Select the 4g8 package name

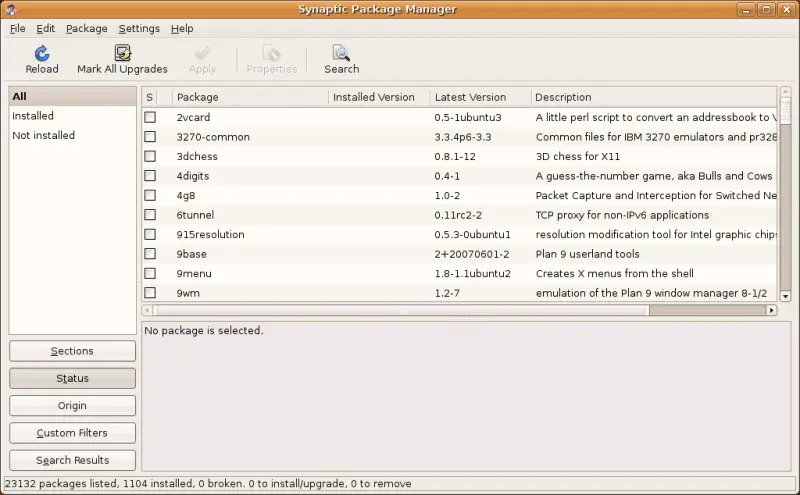(186, 195)
